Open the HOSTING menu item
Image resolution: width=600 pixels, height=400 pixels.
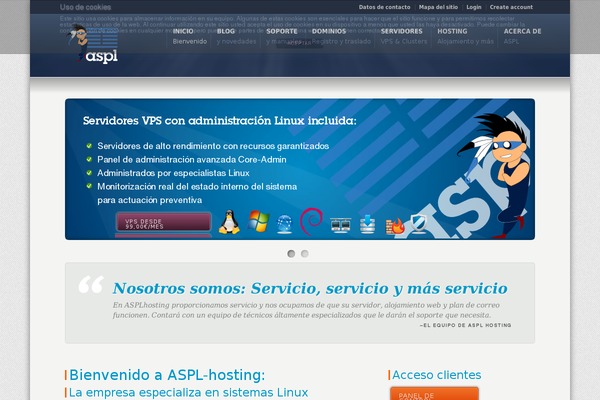[465, 36]
